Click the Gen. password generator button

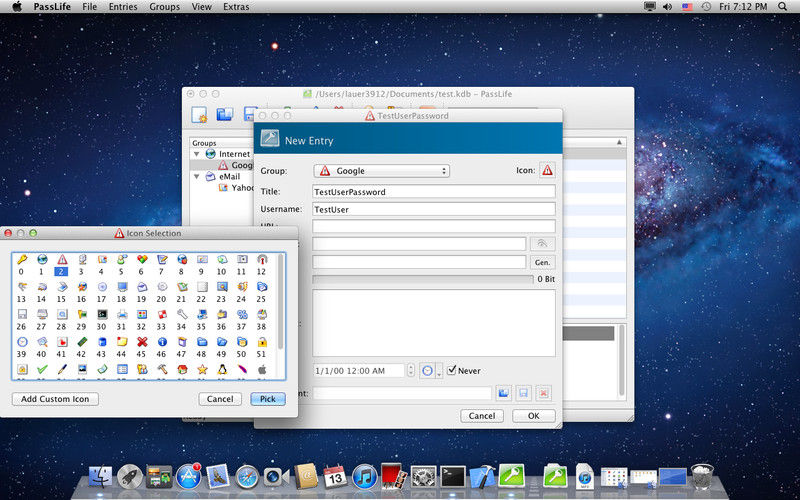[542, 262]
